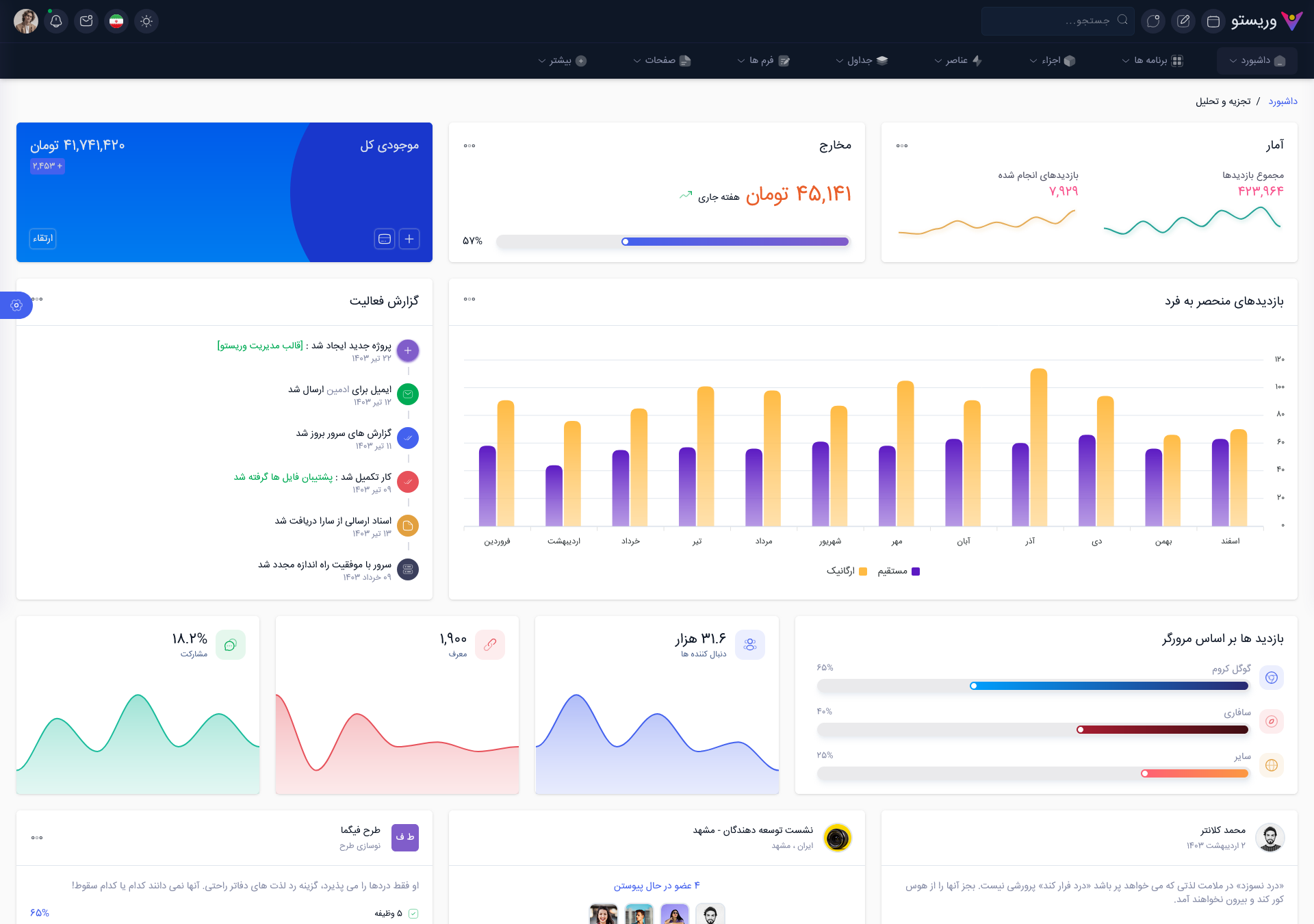Open the notifications bell icon
The height and width of the screenshot is (924, 1314).
pos(56,21)
